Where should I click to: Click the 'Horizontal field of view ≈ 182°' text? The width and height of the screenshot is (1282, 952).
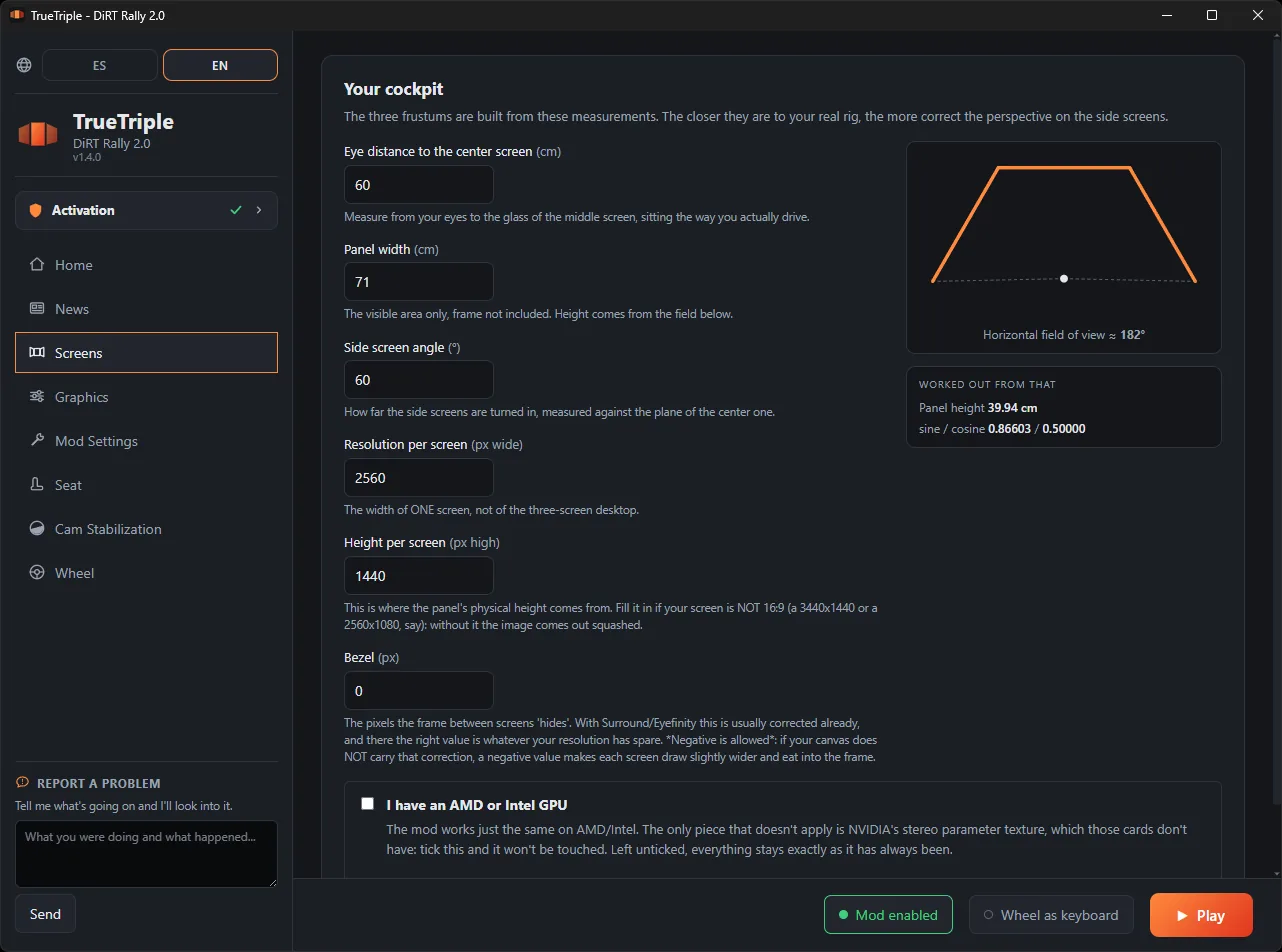(x=1064, y=335)
